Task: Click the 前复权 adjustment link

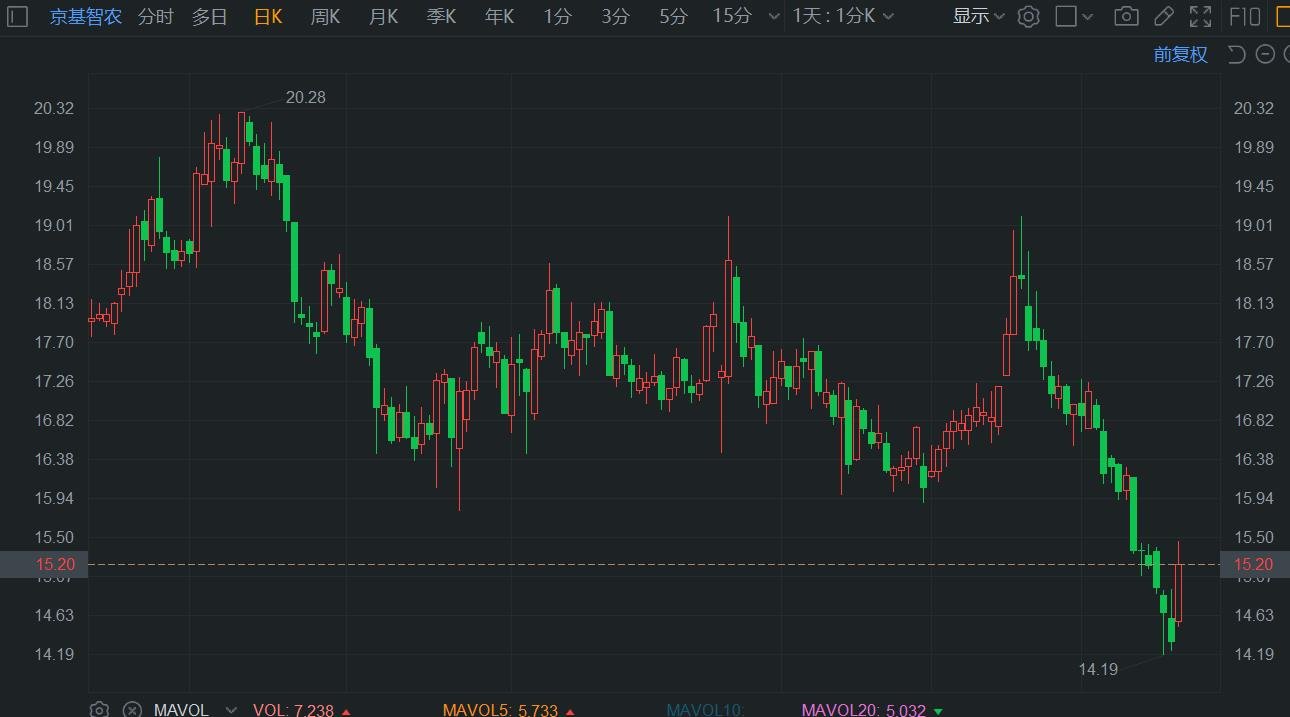Action: [x=1180, y=54]
